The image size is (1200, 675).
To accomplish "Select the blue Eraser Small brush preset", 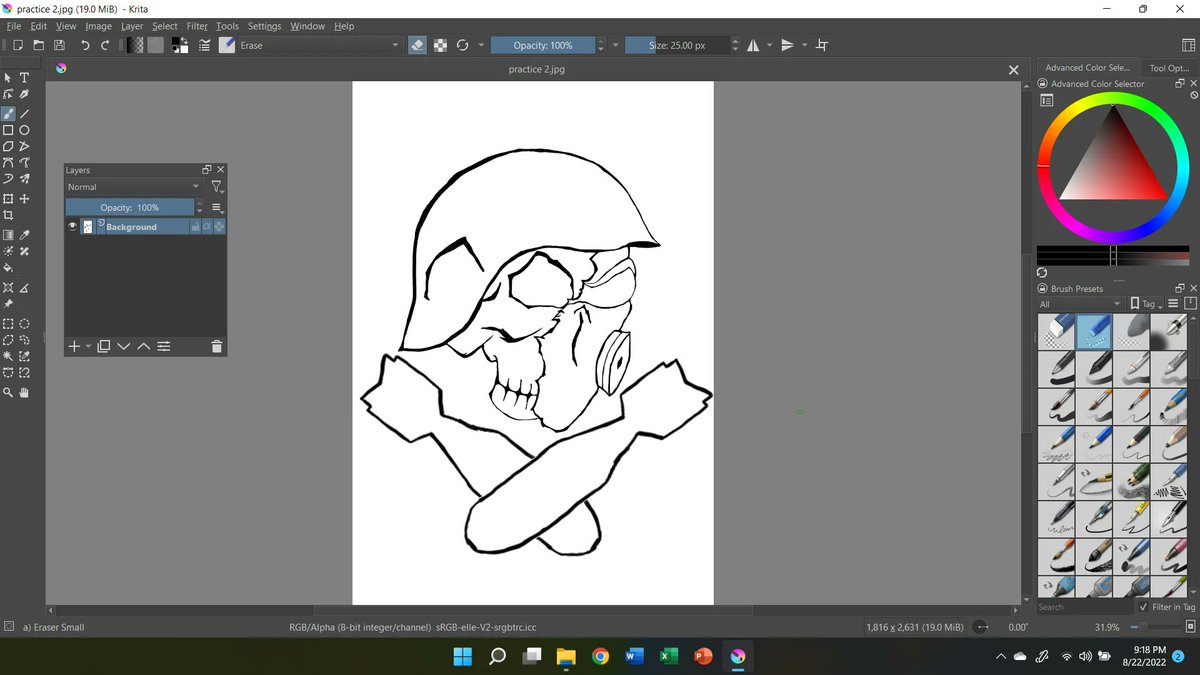I will (x=1094, y=331).
